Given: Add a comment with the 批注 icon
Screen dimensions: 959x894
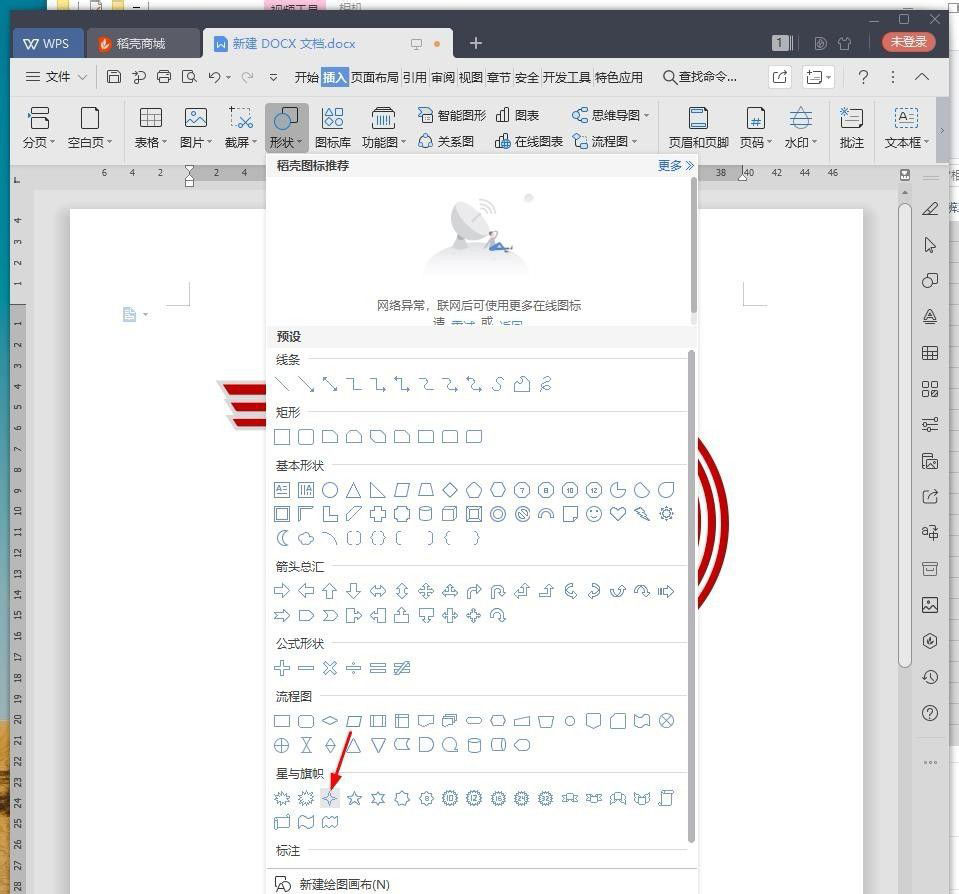Looking at the screenshot, I should pos(851,126).
